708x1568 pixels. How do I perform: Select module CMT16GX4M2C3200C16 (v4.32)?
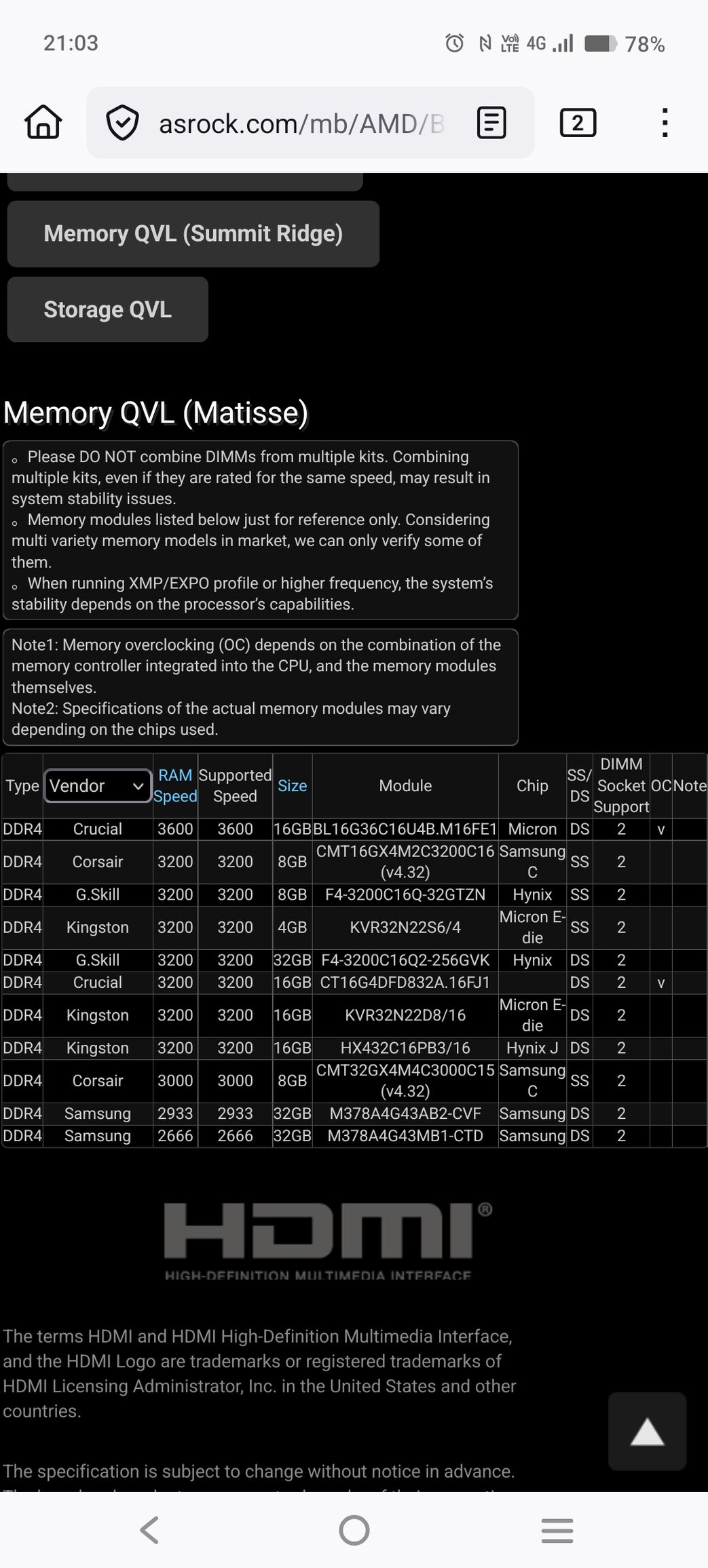405,862
